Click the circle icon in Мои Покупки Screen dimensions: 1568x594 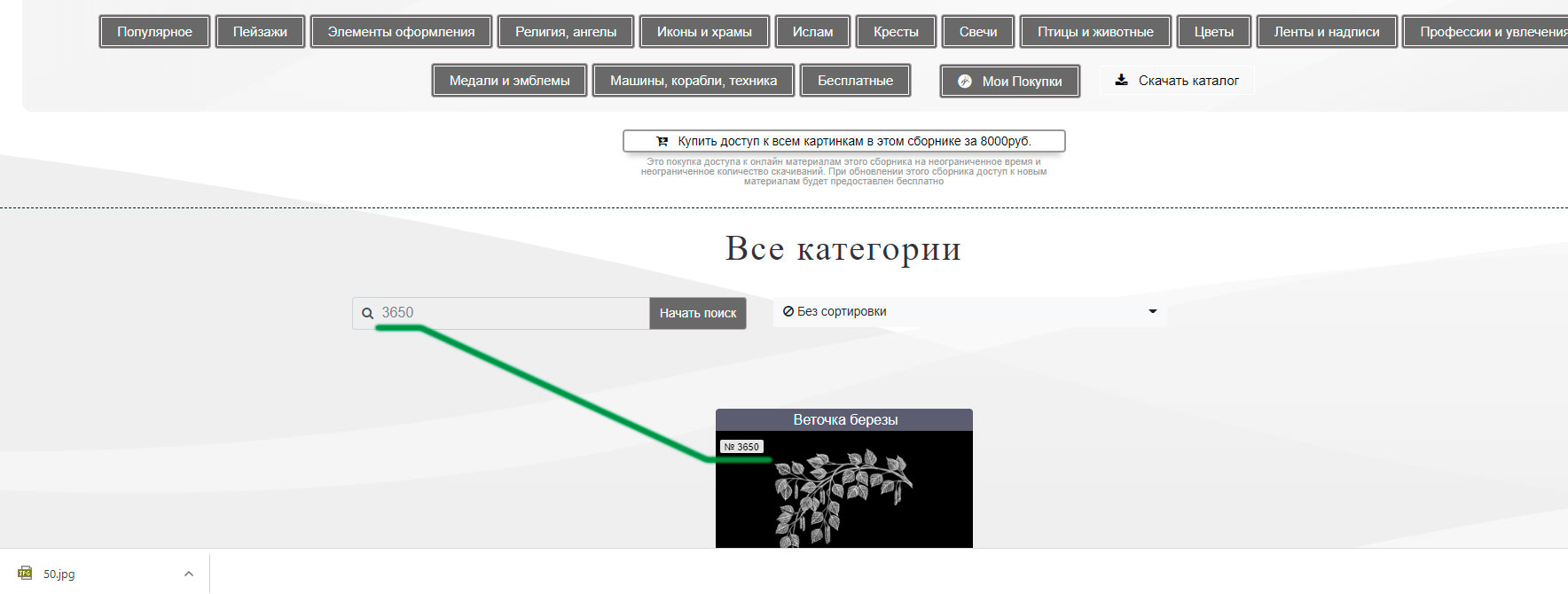(x=965, y=82)
